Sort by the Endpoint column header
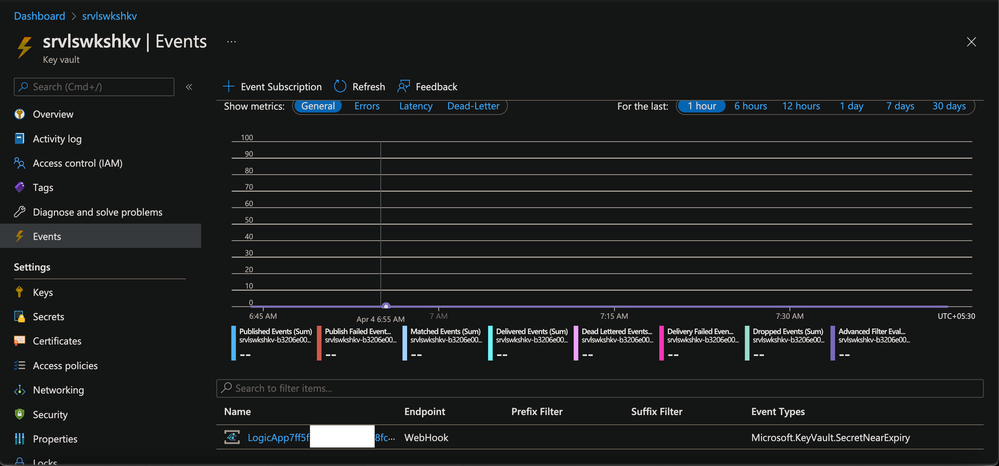The image size is (999, 466). 424,412
